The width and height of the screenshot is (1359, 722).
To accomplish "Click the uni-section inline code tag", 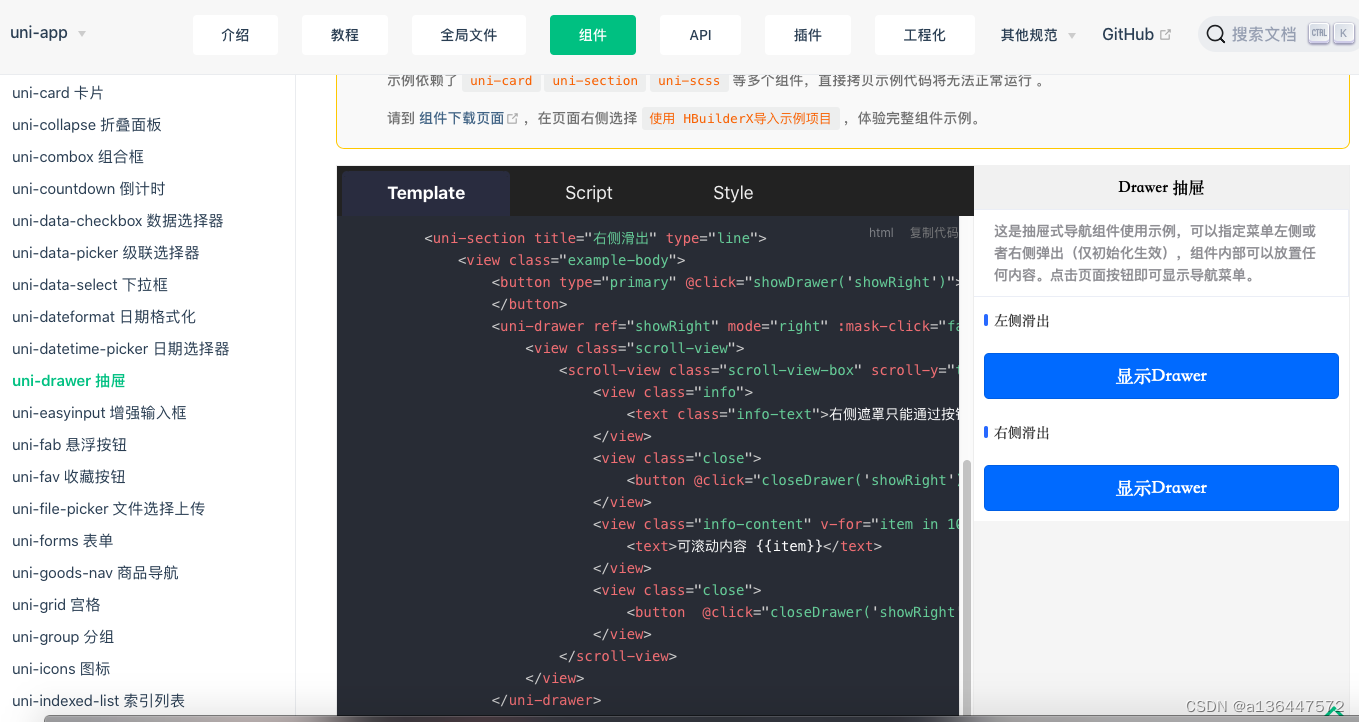I will pos(595,81).
